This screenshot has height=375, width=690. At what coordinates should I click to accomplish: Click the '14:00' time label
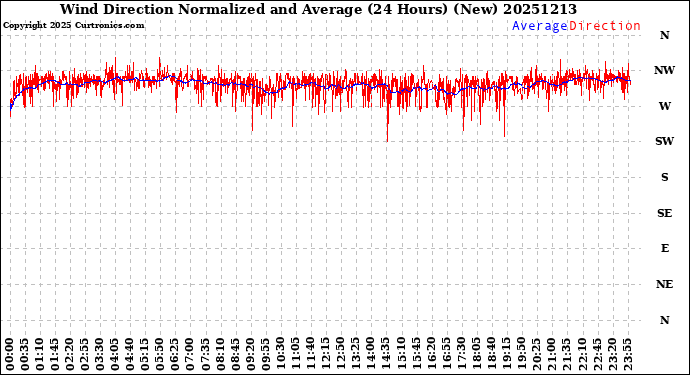[x=370, y=354]
